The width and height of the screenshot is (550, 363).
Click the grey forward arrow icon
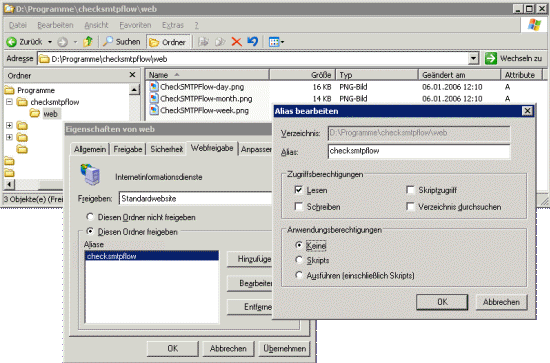point(62,42)
